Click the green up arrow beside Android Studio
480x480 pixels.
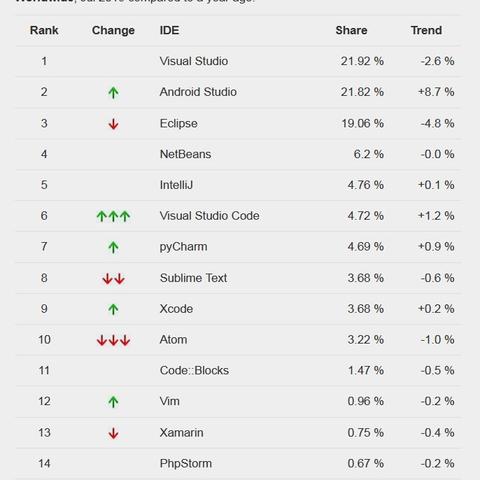coord(113,92)
